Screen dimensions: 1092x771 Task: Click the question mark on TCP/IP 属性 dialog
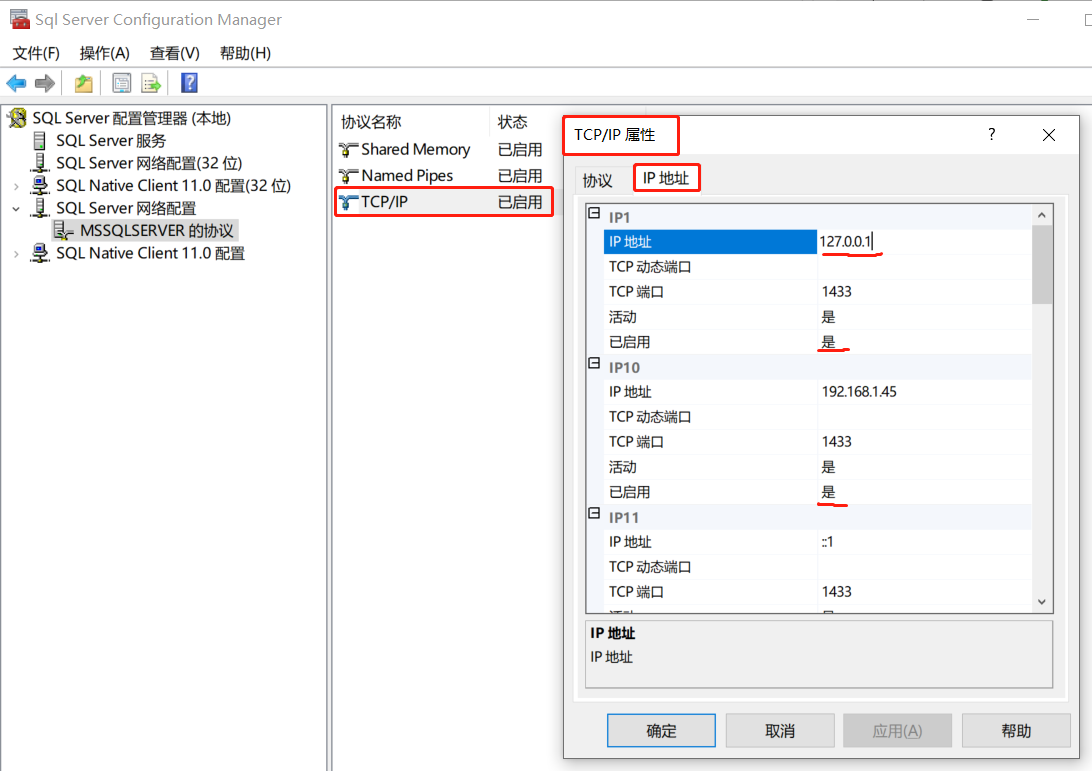click(991, 134)
